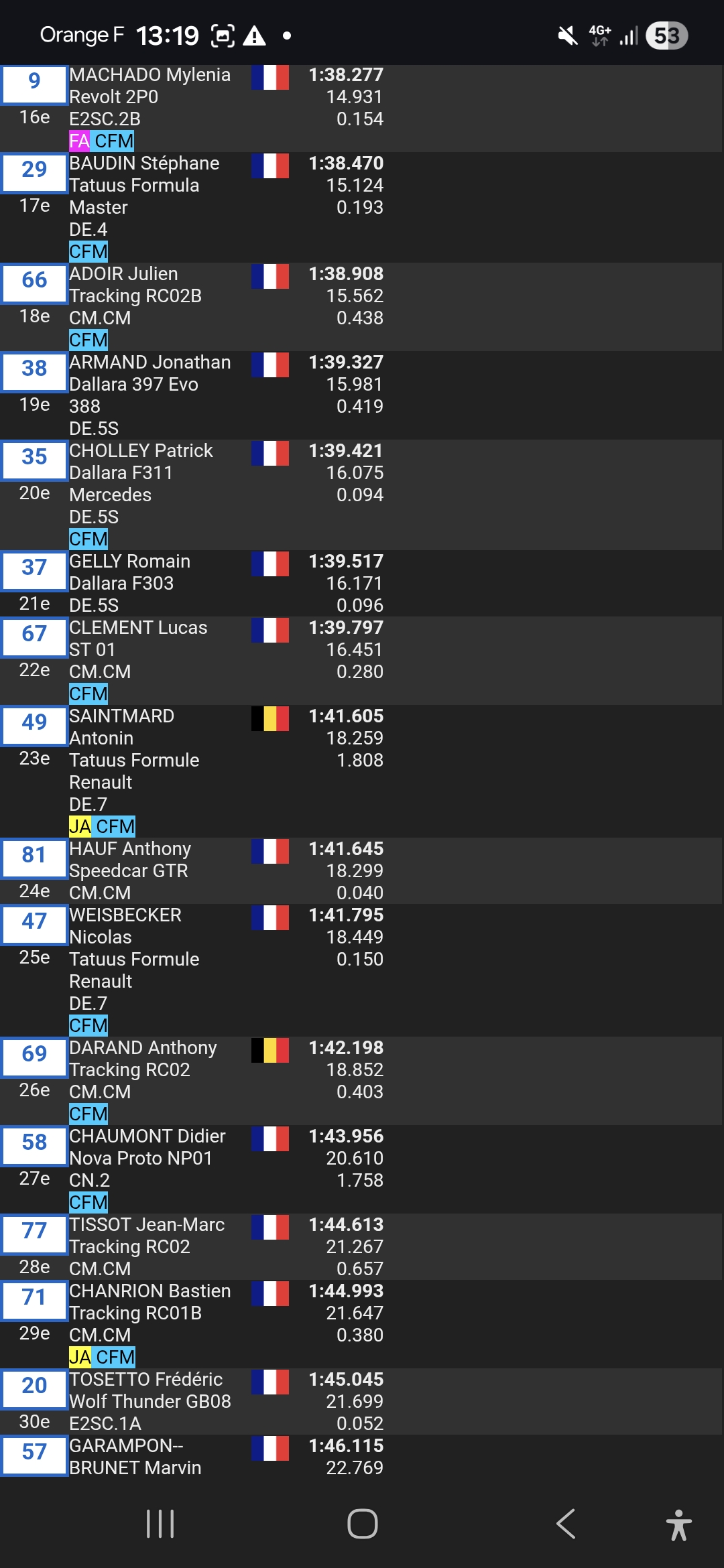Tap car number 66 box
724x1568 pixels.
tap(34, 281)
